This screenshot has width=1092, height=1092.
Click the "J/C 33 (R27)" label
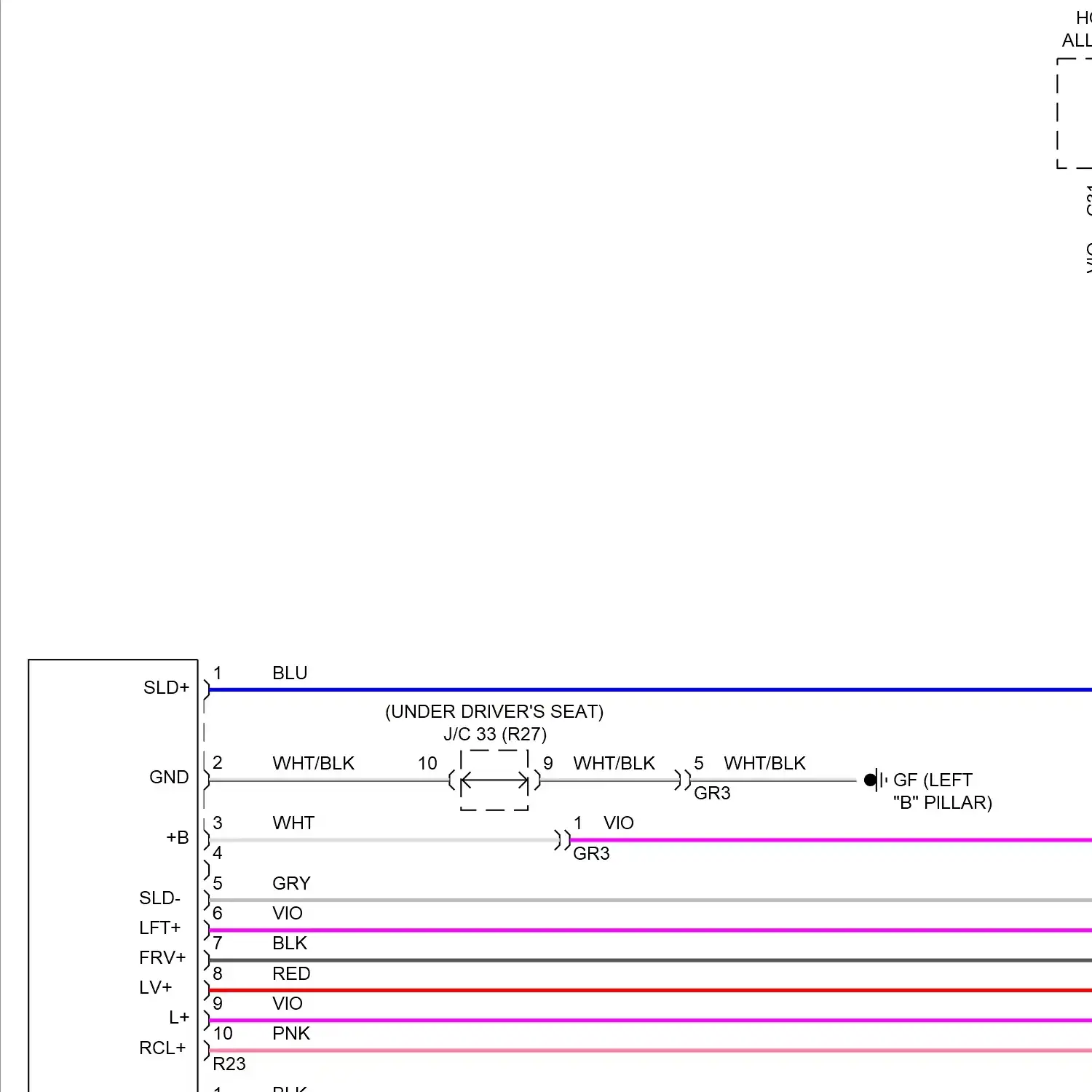click(x=495, y=734)
